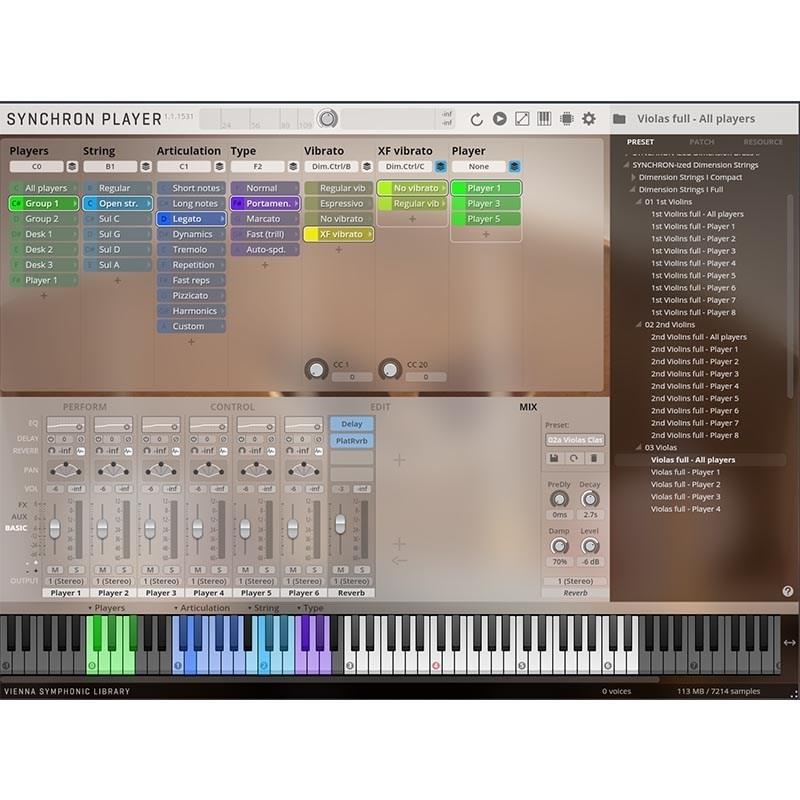Viewport: 800px width, 800px height.
Task: Collapse the 01 1st Violins folder
Action: pyautogui.click(x=639, y=202)
